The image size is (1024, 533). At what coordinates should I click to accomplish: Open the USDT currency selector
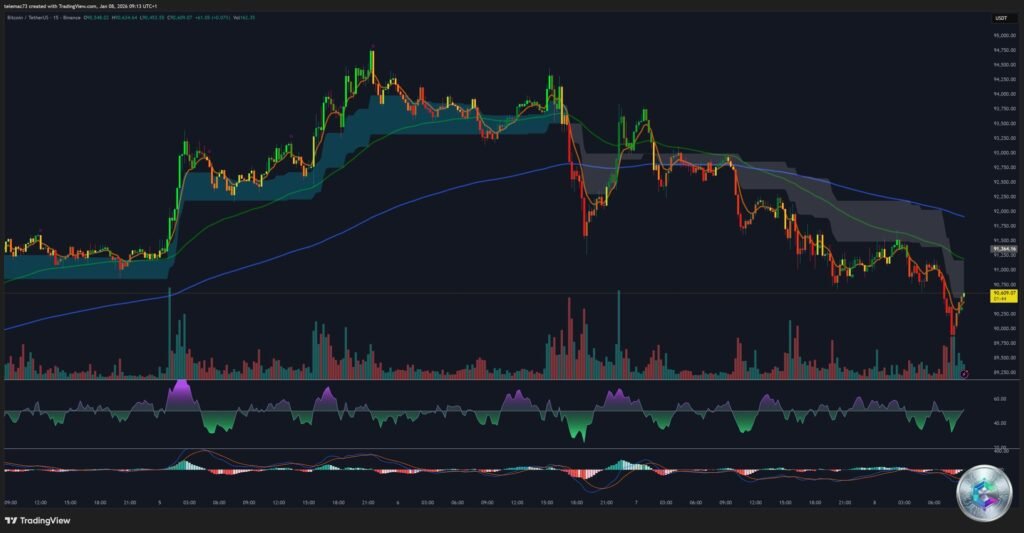[1000, 18]
